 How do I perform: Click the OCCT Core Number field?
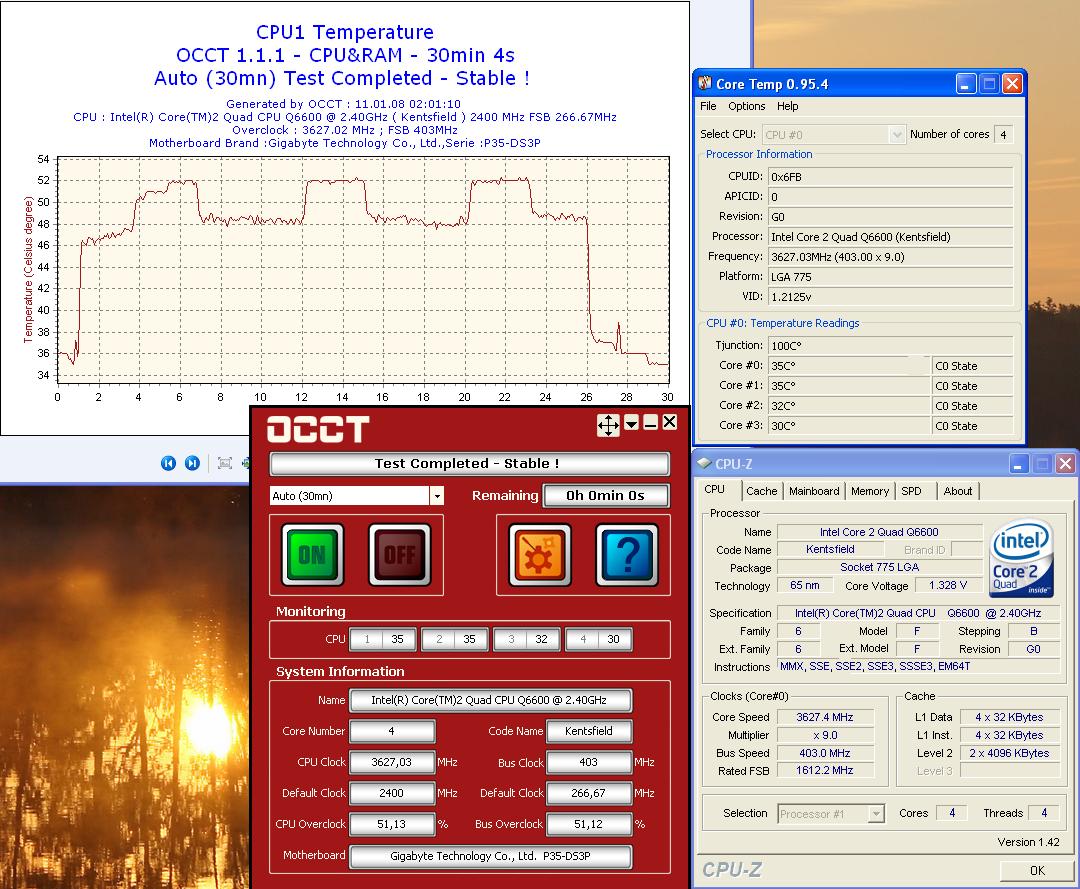pyautogui.click(x=392, y=731)
